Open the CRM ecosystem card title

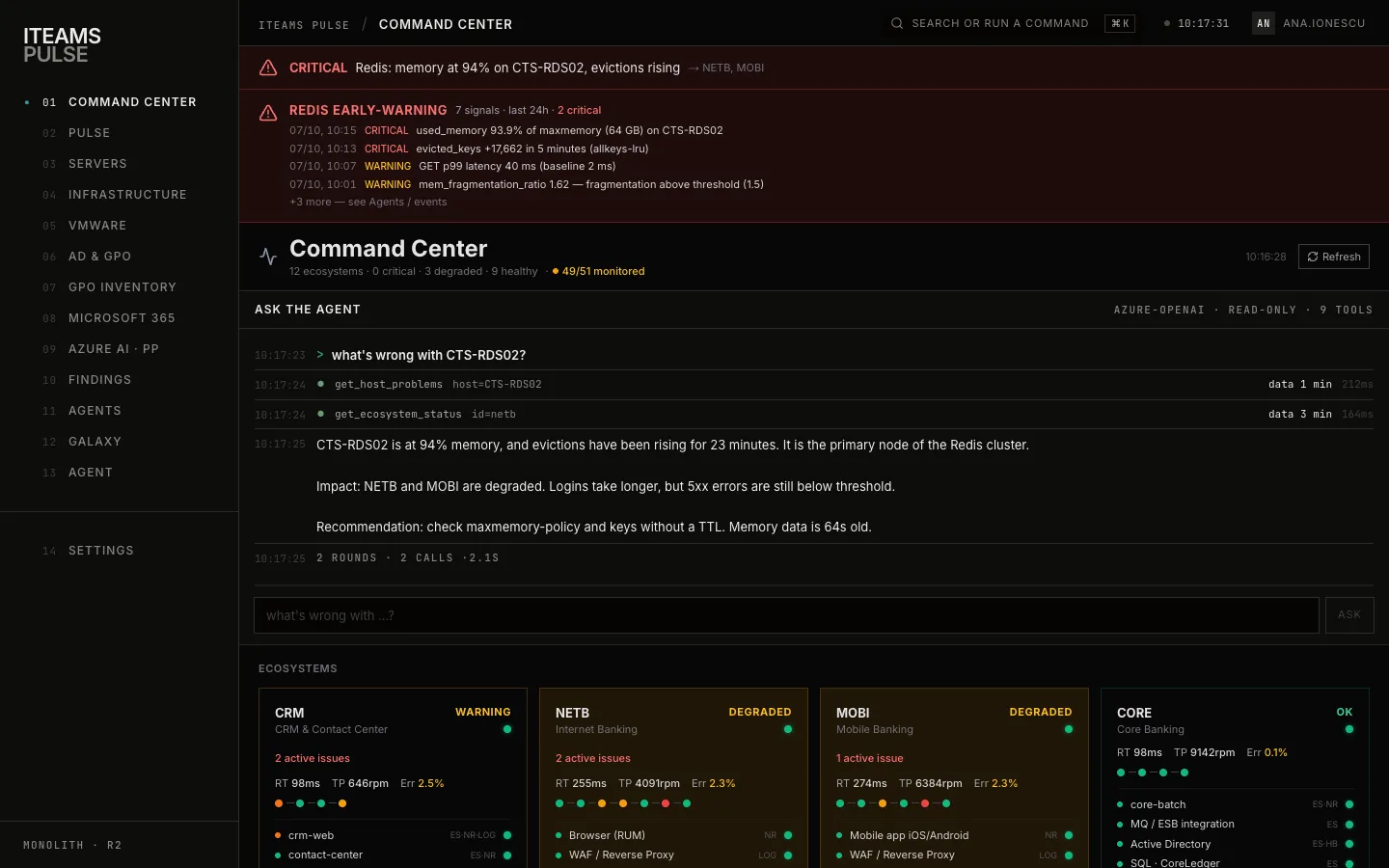[289, 713]
